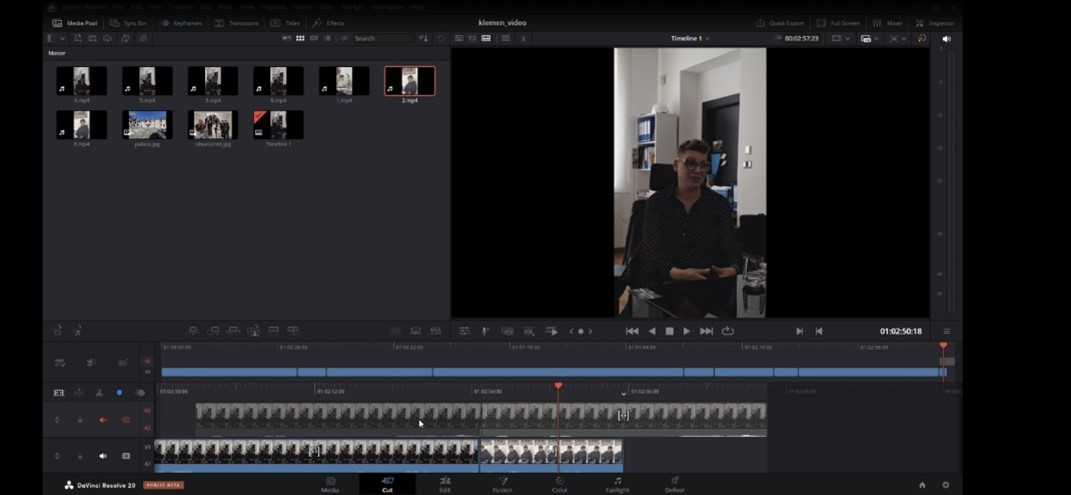
Task: Click the playhead marker in lower timeline
Action: tap(558, 386)
